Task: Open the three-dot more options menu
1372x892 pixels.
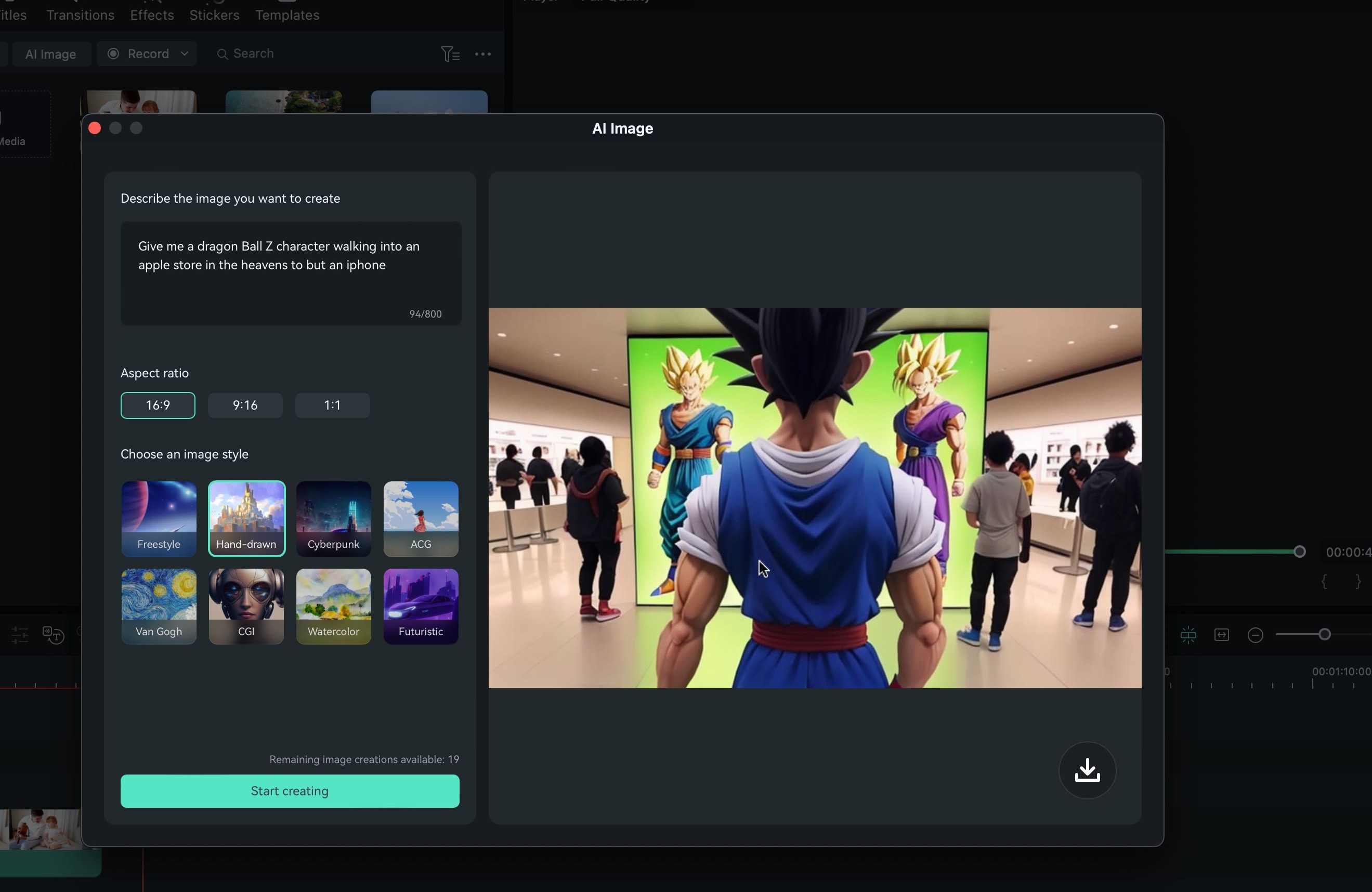Action: [x=482, y=54]
